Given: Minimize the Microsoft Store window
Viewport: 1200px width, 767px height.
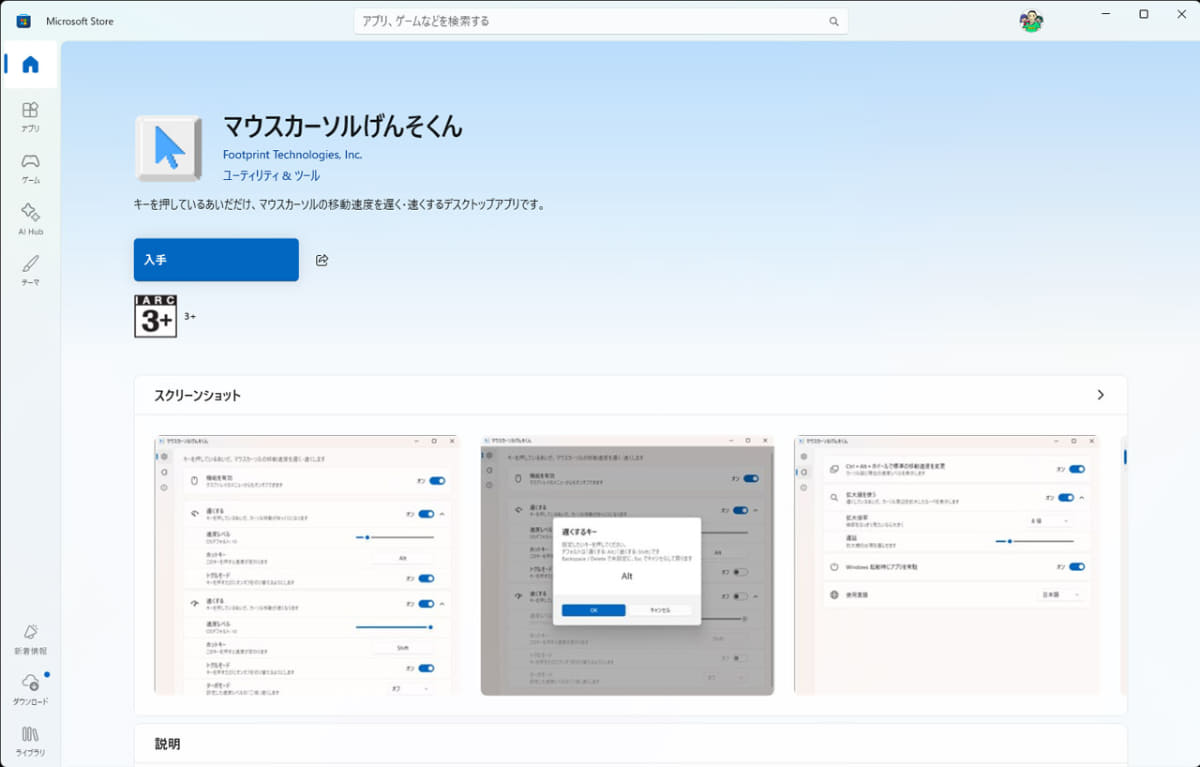Looking at the screenshot, I should coord(1106,13).
